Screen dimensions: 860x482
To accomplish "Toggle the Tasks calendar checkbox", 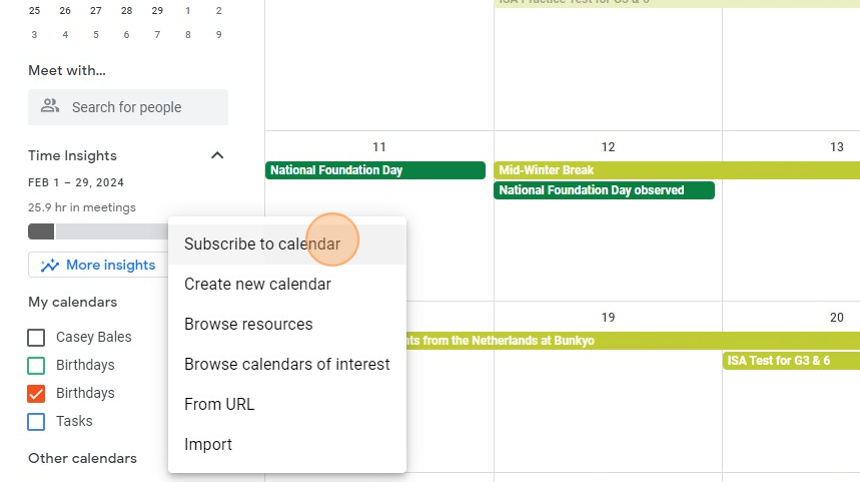I will coord(36,421).
